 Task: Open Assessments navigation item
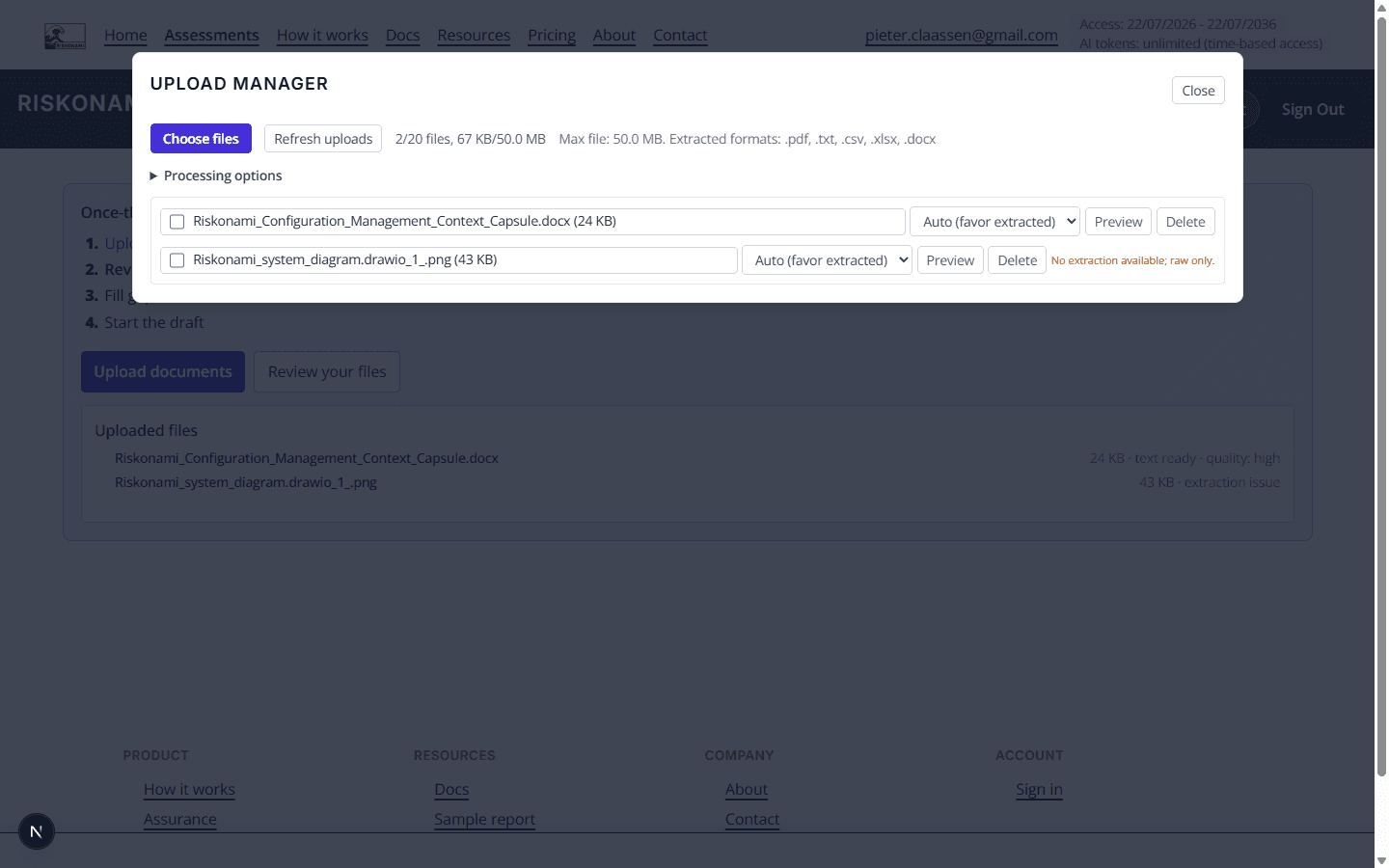211,36
